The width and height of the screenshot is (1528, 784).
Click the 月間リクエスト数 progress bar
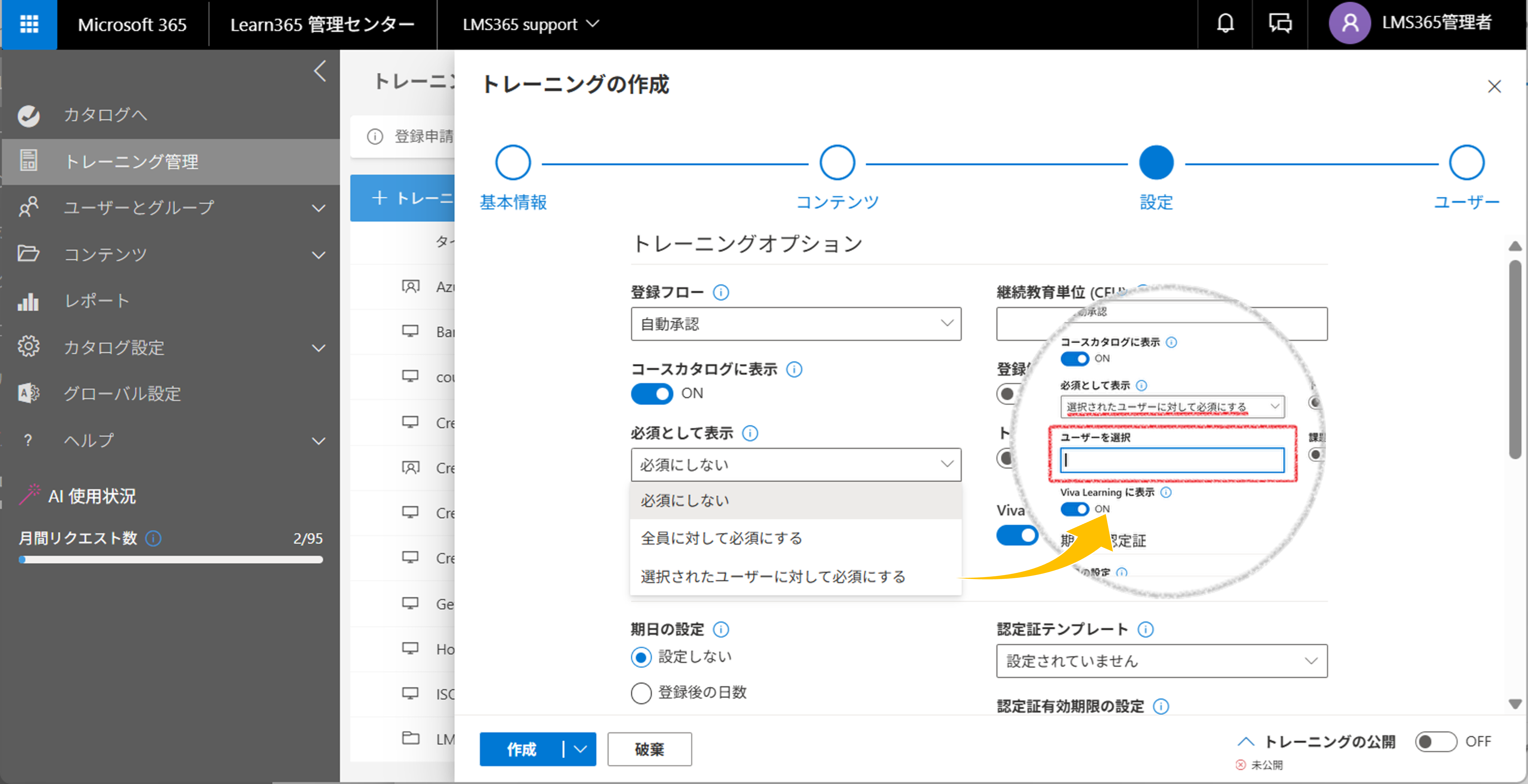coord(171,560)
